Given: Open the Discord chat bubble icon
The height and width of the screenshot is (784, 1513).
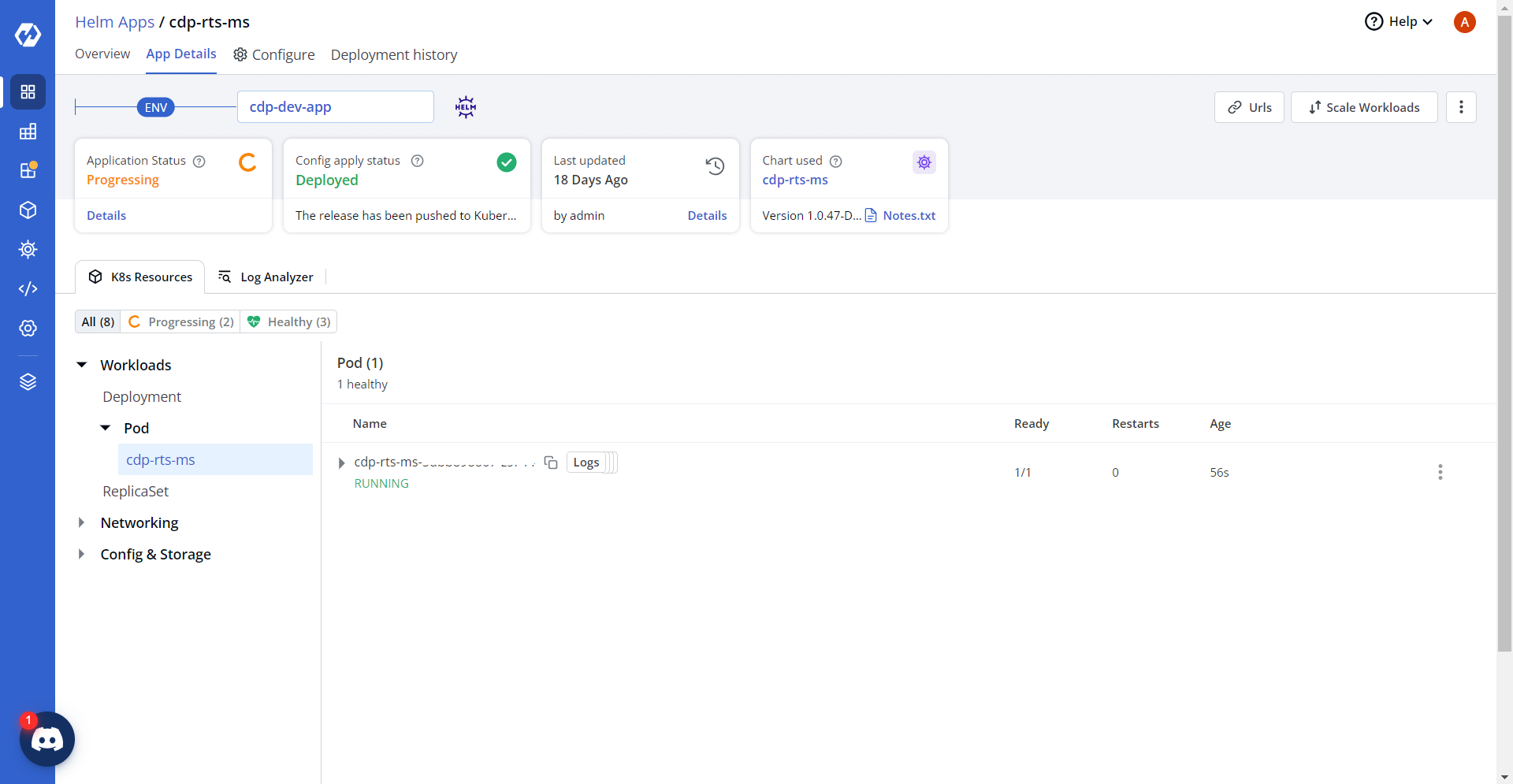Looking at the screenshot, I should coord(47,739).
